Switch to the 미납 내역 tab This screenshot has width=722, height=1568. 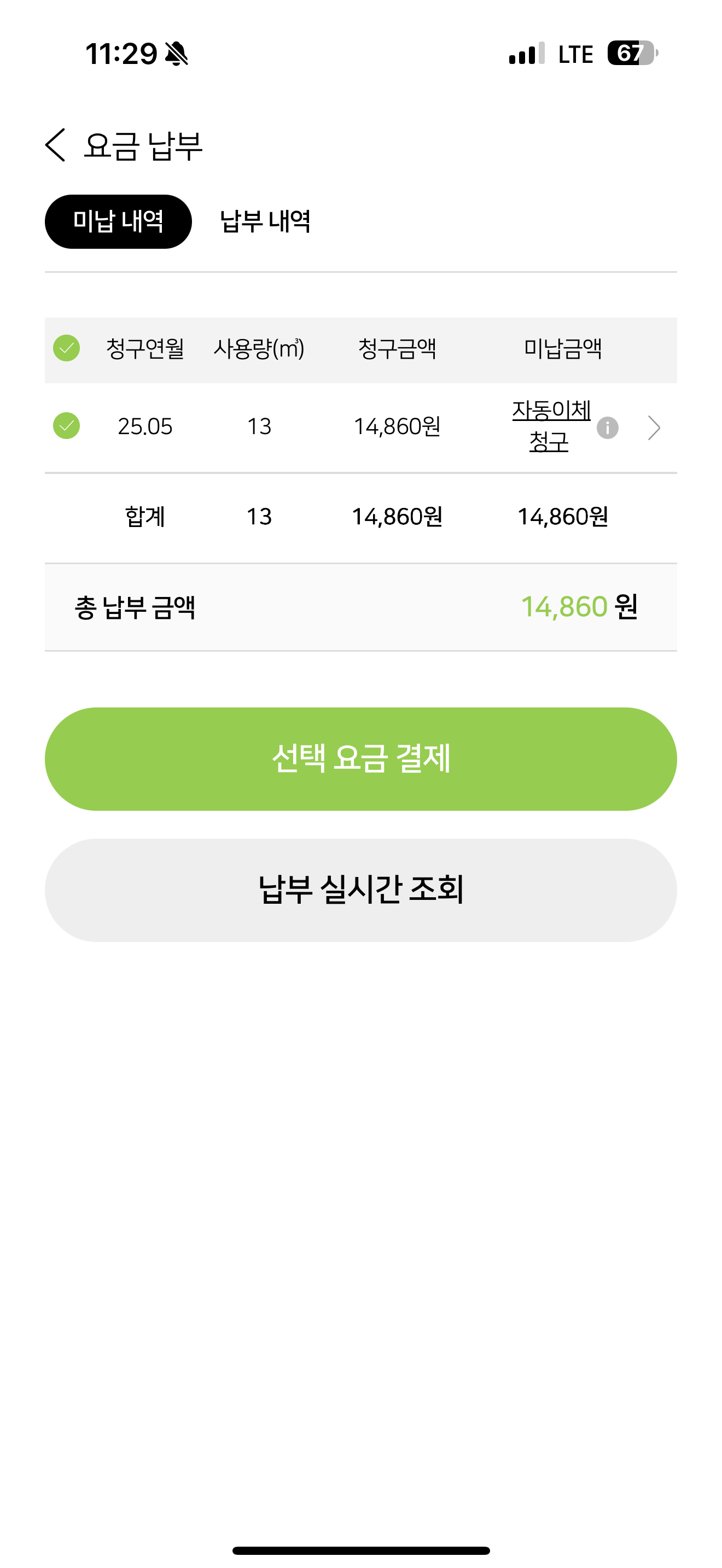[118, 221]
